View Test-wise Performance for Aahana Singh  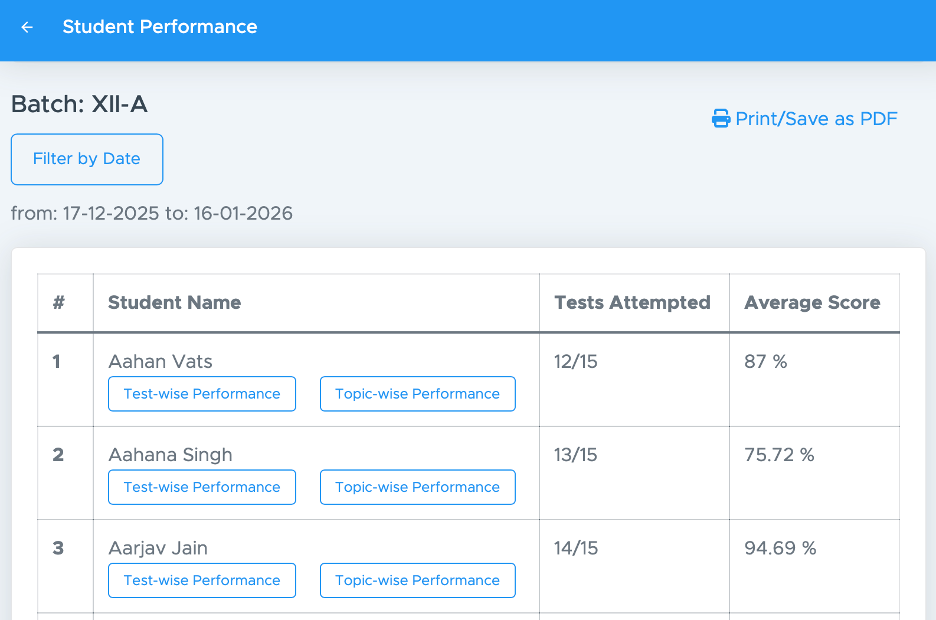[202, 487]
